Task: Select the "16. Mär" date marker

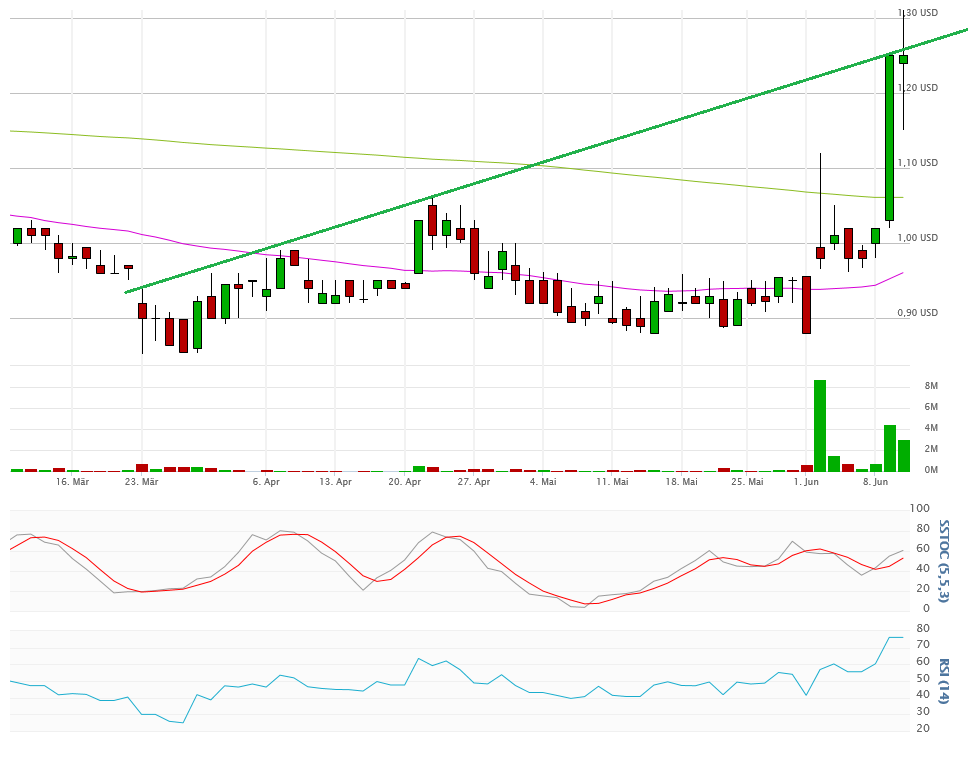Action: tap(73, 482)
